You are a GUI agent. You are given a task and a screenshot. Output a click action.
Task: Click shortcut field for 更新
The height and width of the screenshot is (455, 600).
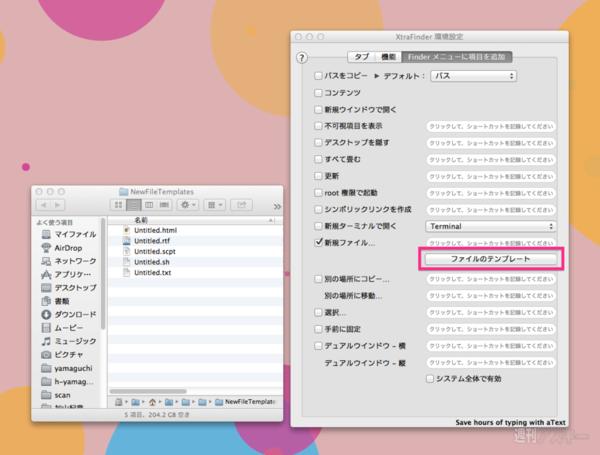coord(491,176)
